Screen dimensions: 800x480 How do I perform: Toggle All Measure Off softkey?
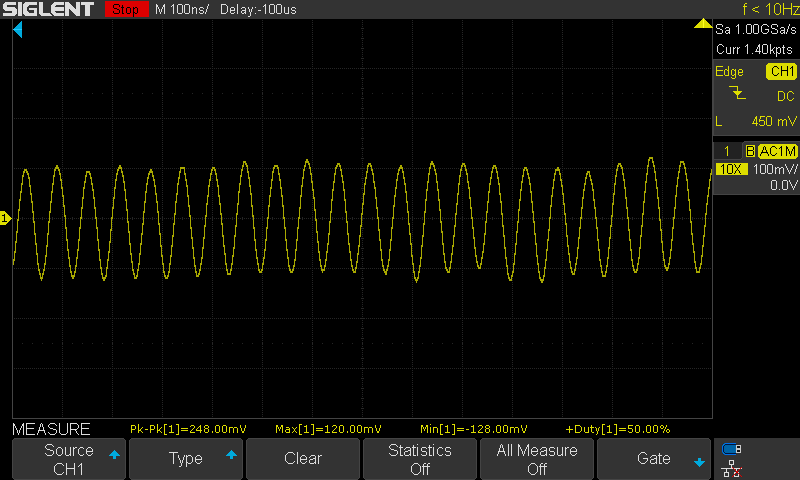coord(537,459)
